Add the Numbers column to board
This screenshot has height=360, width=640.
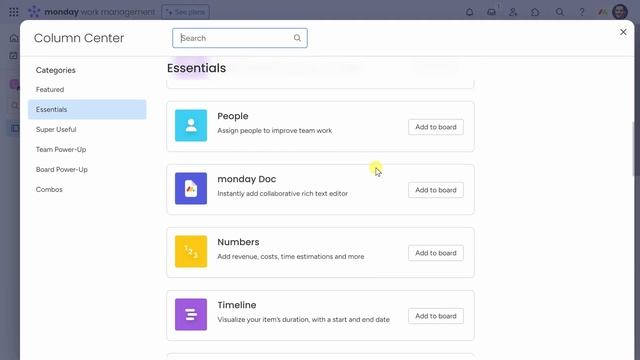(x=436, y=253)
